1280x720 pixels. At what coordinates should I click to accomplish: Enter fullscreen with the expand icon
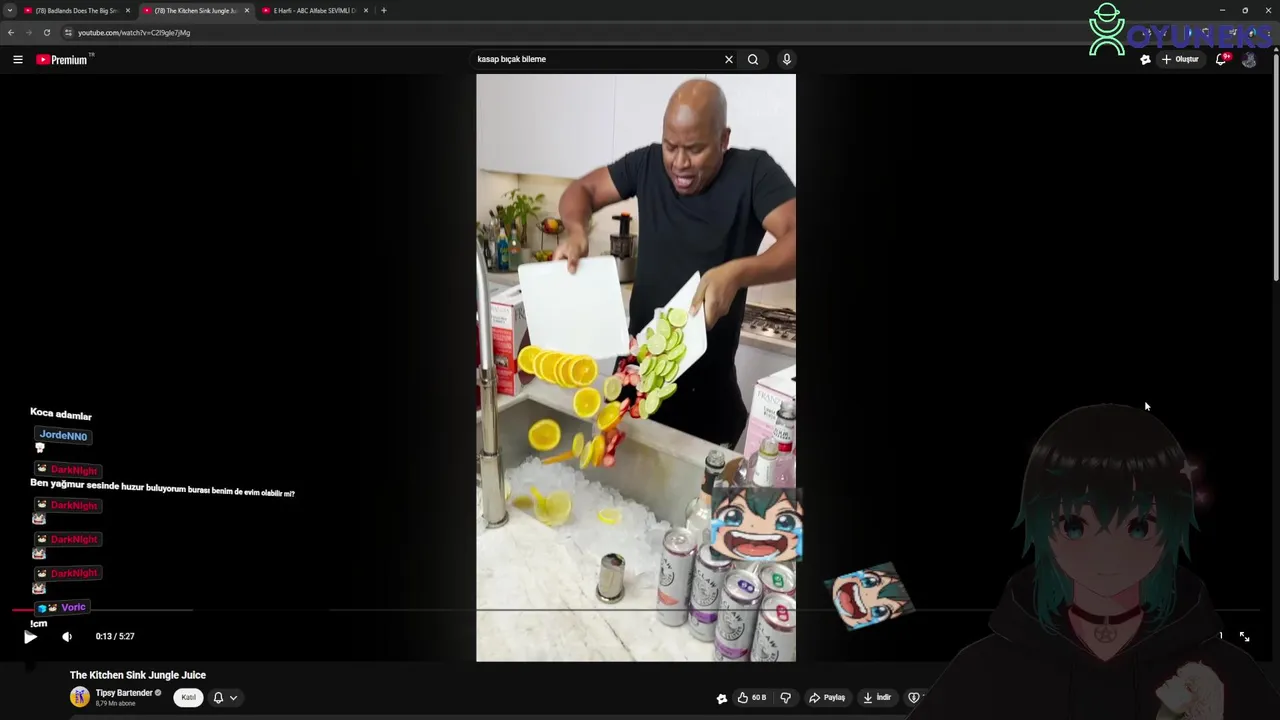coord(1244,636)
